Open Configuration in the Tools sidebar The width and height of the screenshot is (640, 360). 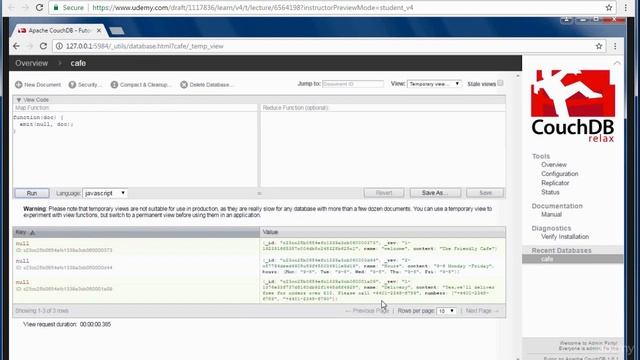[x=560, y=174]
